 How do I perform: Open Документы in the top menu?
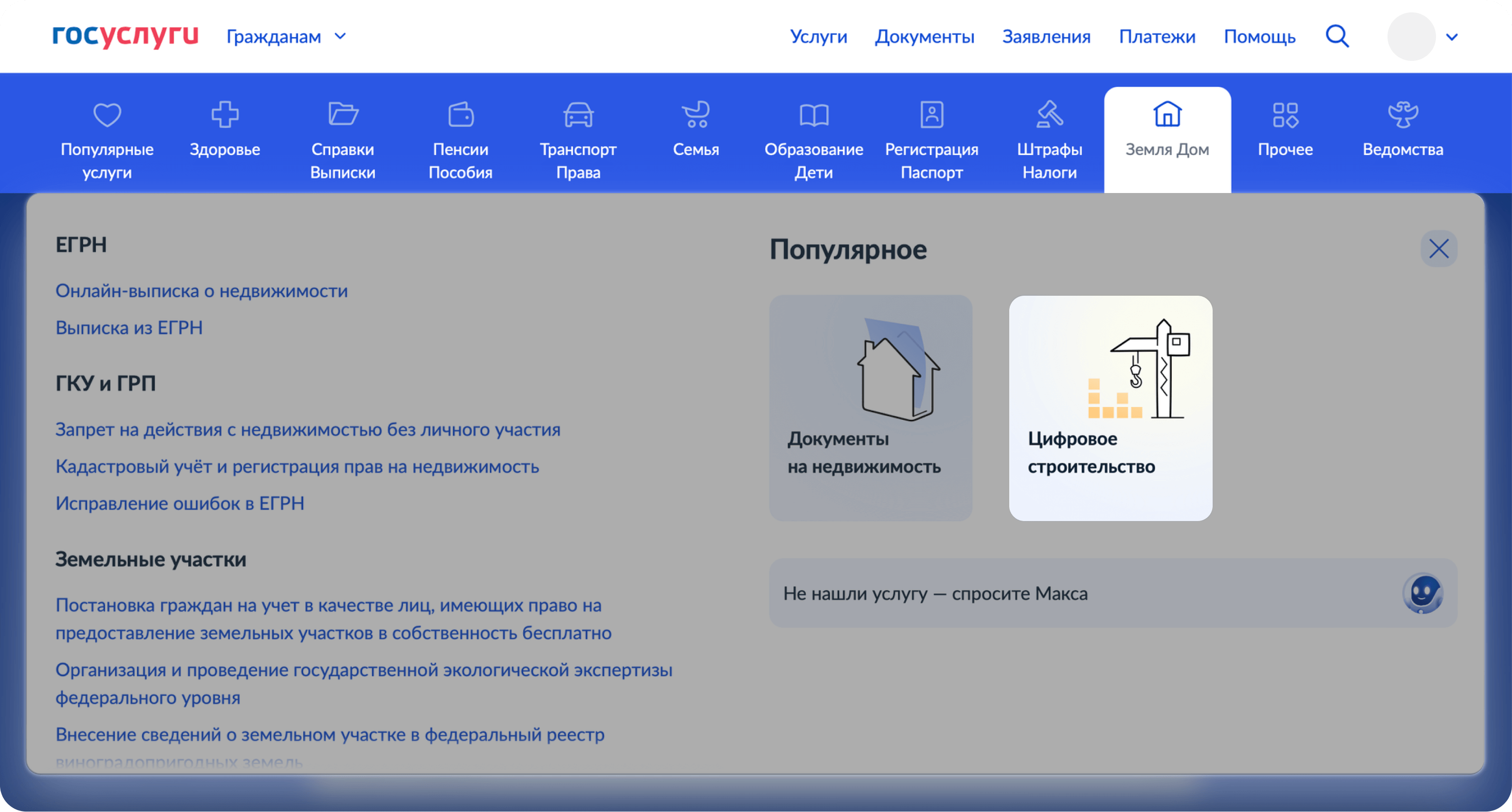pos(925,37)
